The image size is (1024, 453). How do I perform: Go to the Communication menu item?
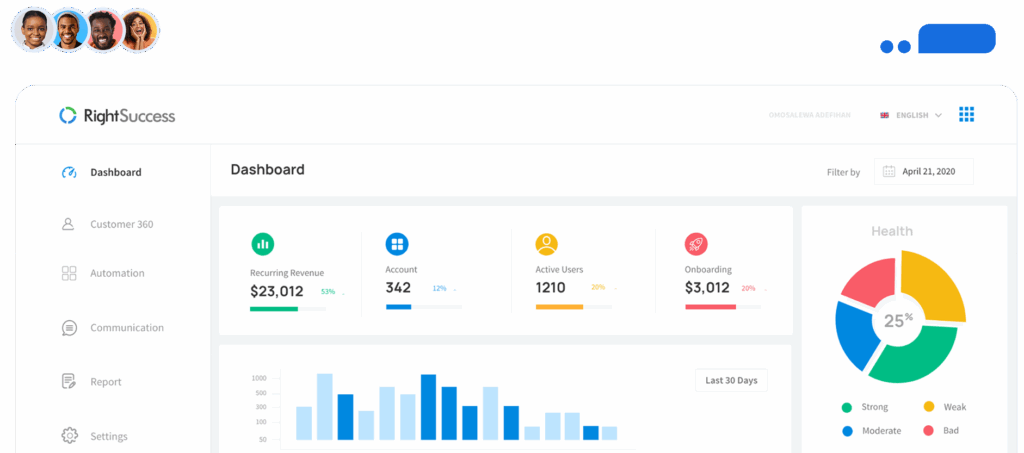[126, 328]
